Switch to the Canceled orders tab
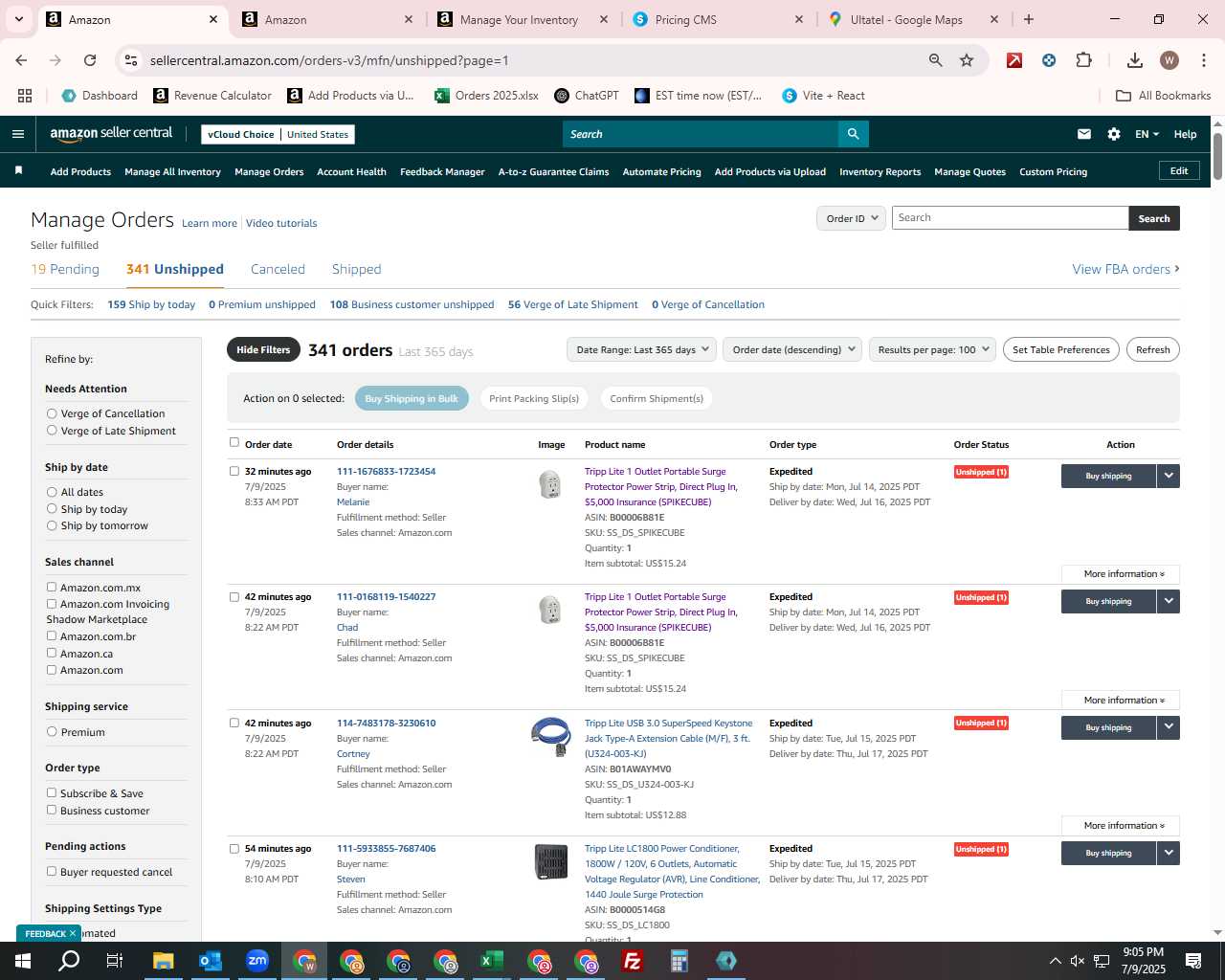This screenshot has height=980, width=1225. click(x=278, y=269)
